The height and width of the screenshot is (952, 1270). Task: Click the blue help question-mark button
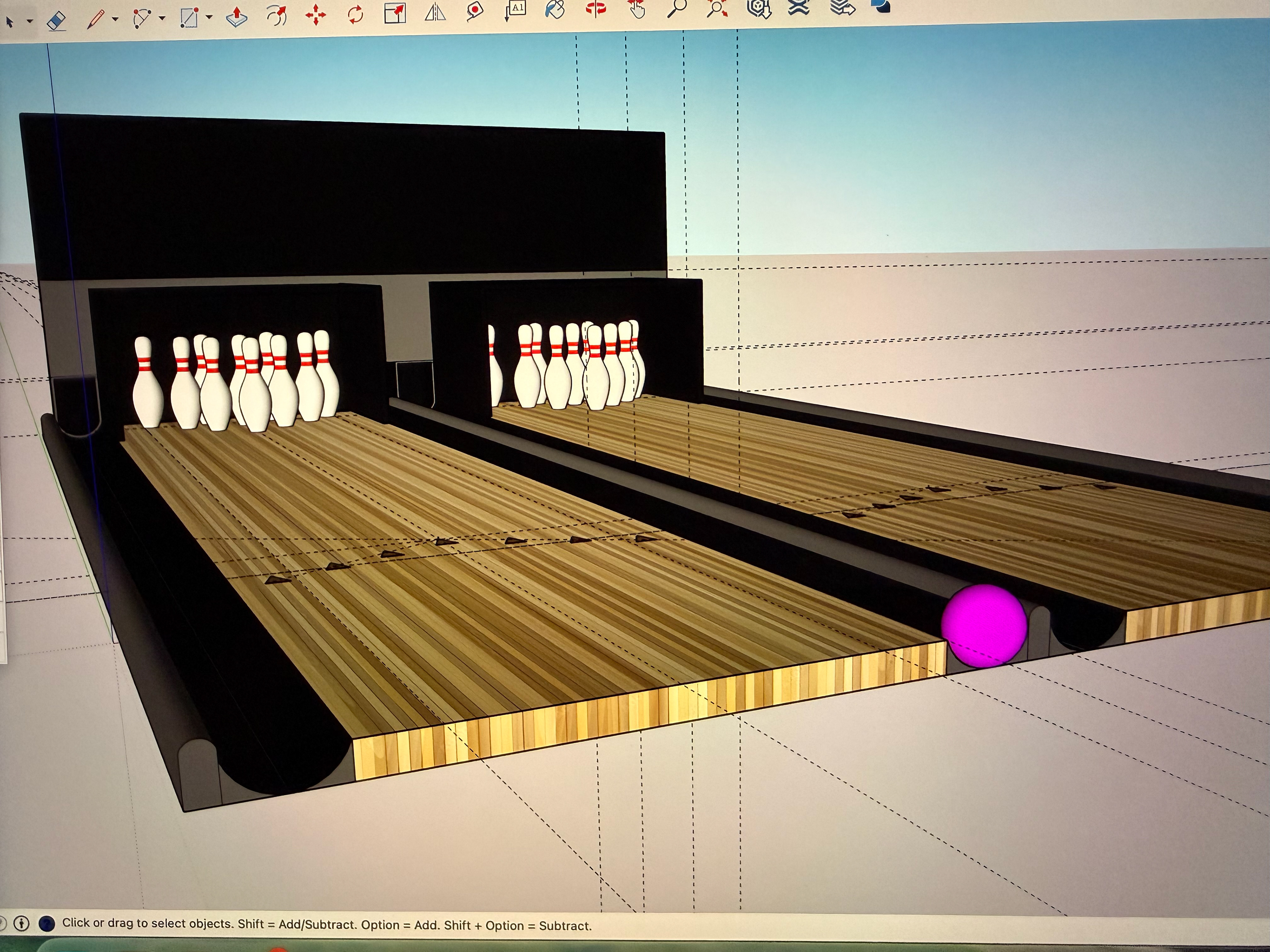click(47, 923)
